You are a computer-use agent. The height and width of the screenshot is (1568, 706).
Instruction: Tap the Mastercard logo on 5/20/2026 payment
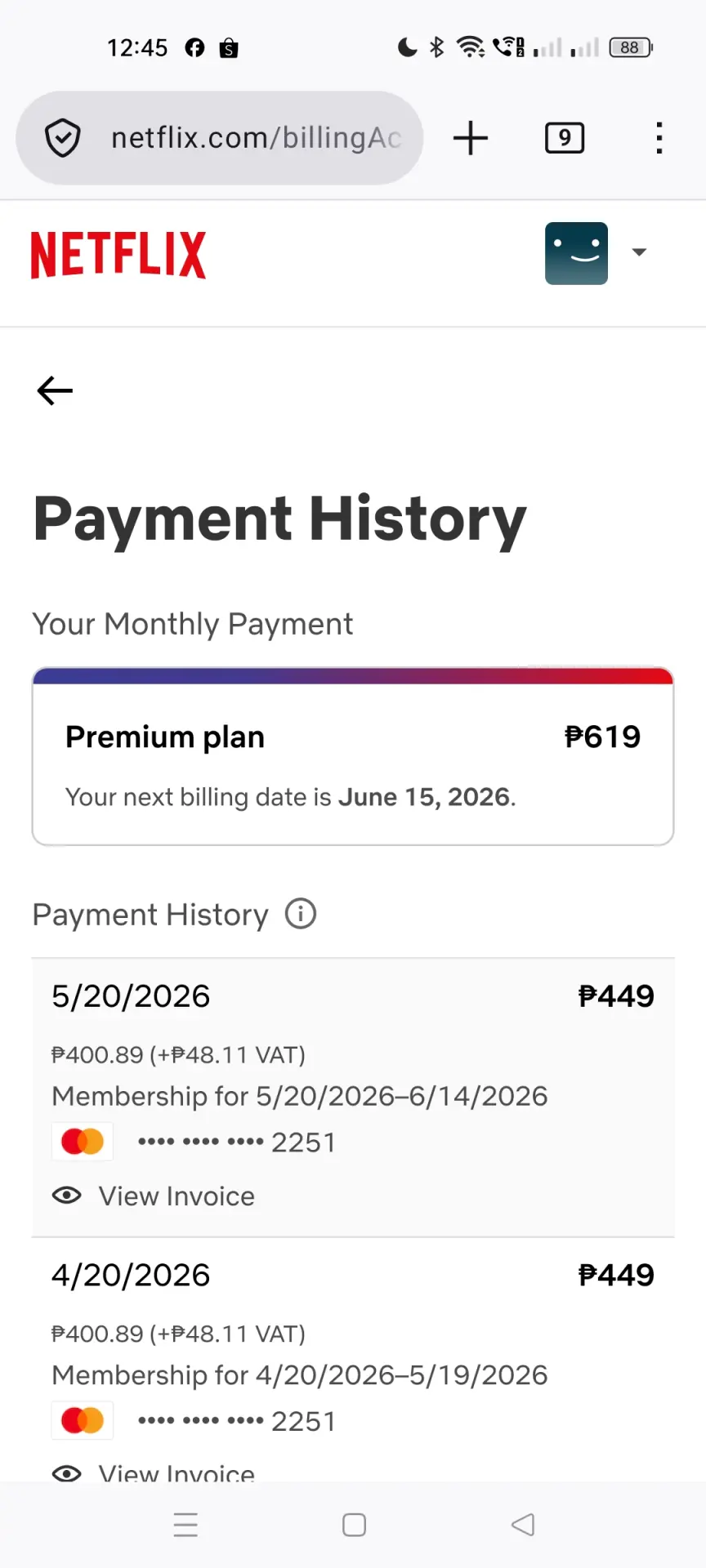click(x=83, y=1142)
